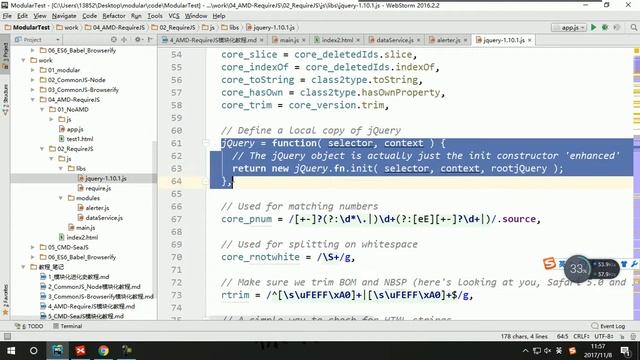The height and width of the screenshot is (360, 640).
Task: Toggle the read-only lock icon in status bar
Action: point(622,336)
